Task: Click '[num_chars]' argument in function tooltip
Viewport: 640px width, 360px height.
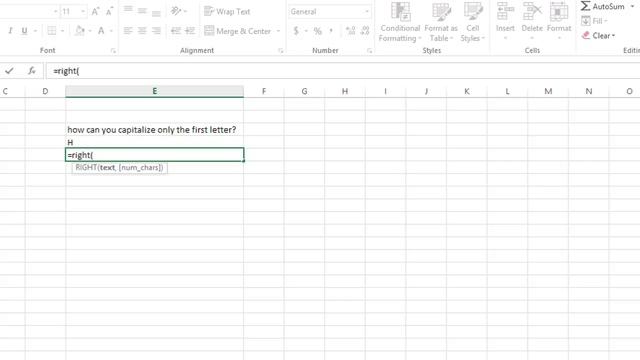Action: coord(140,167)
